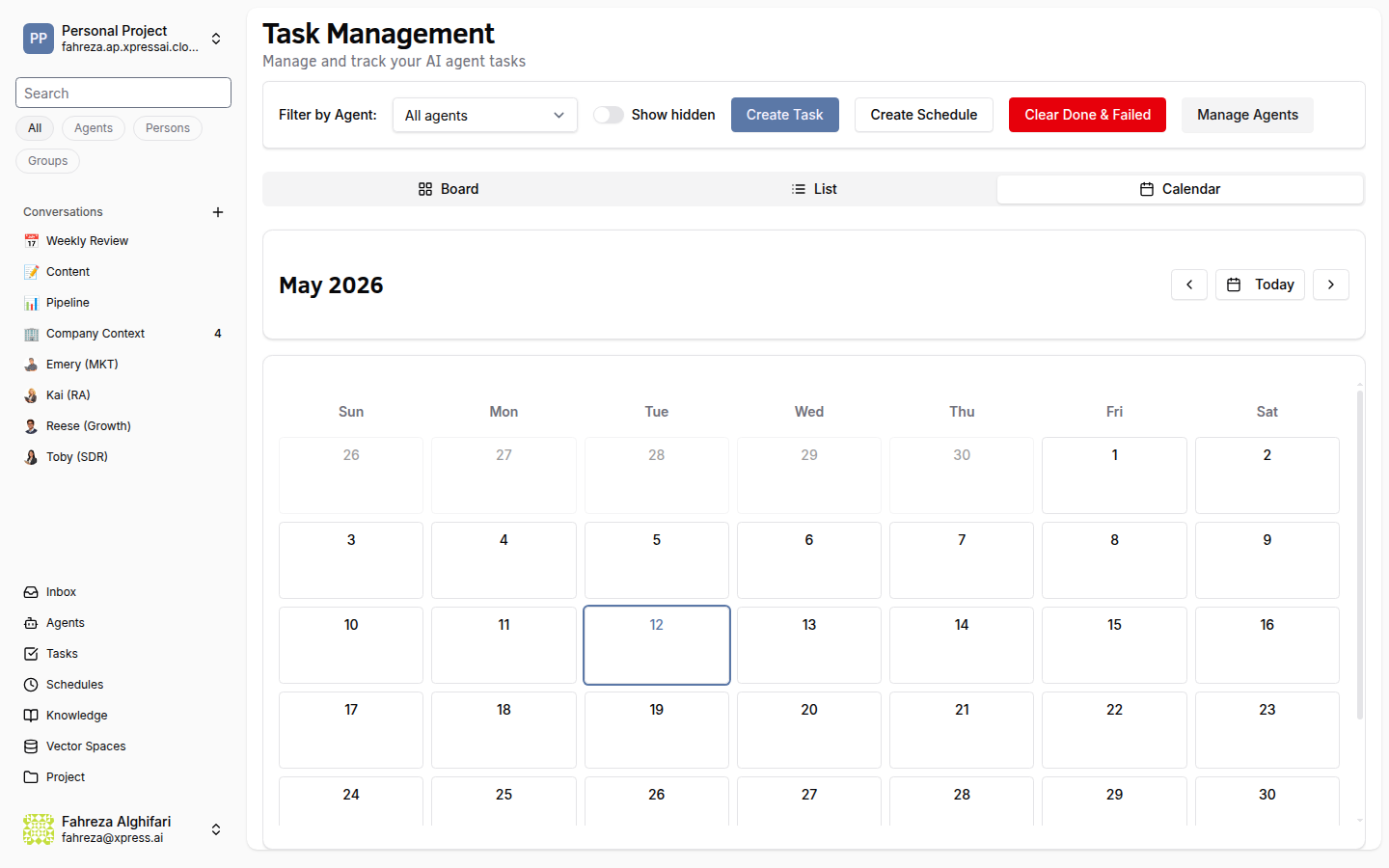Image resolution: width=1389 pixels, height=868 pixels.
Task: Click the PP workspace avatar icon
Action: 39,39
